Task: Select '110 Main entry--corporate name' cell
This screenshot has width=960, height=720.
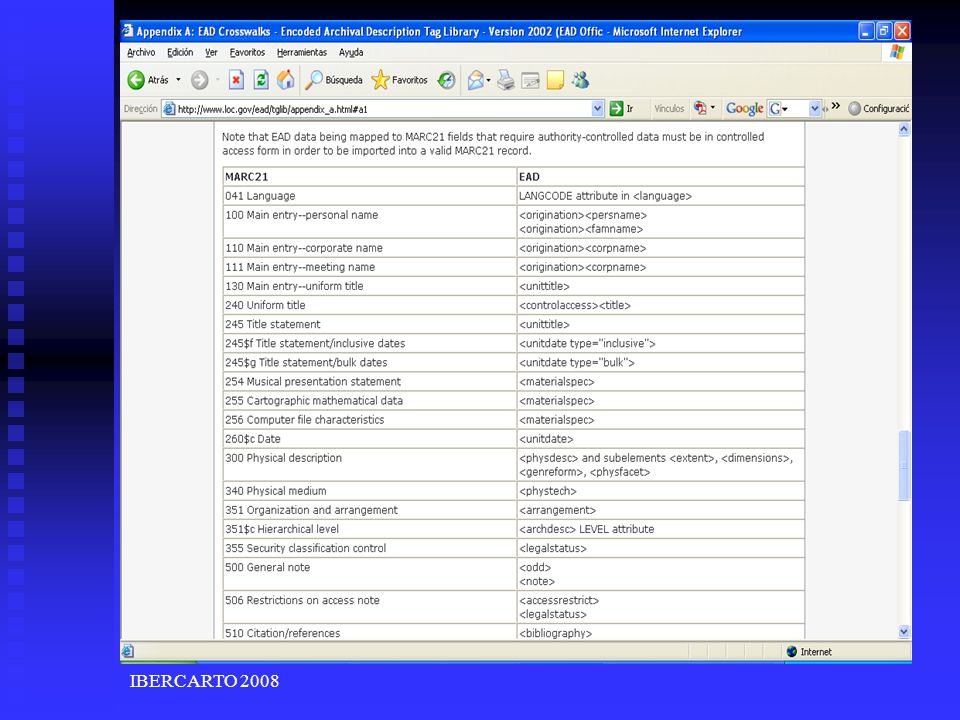Action: click(370, 248)
